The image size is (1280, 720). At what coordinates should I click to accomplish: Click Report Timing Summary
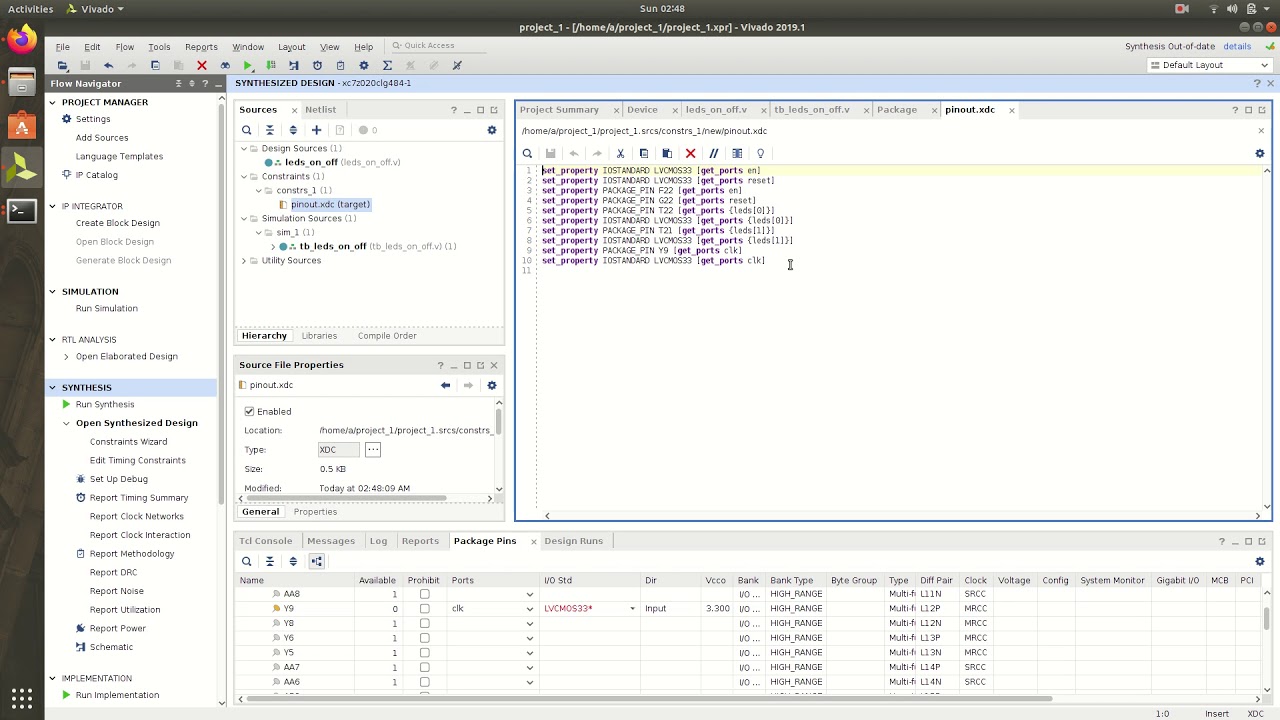139,498
